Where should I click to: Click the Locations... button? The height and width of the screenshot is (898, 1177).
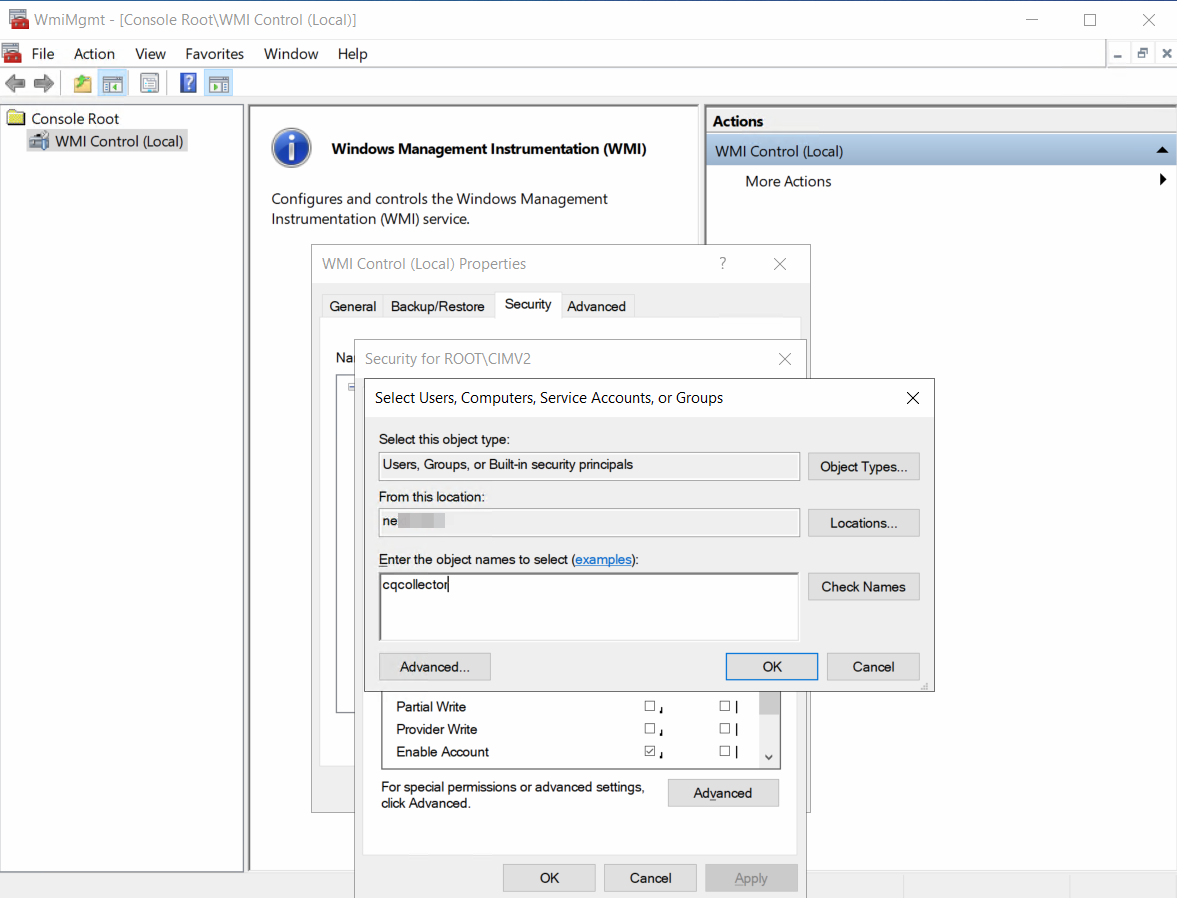click(863, 523)
